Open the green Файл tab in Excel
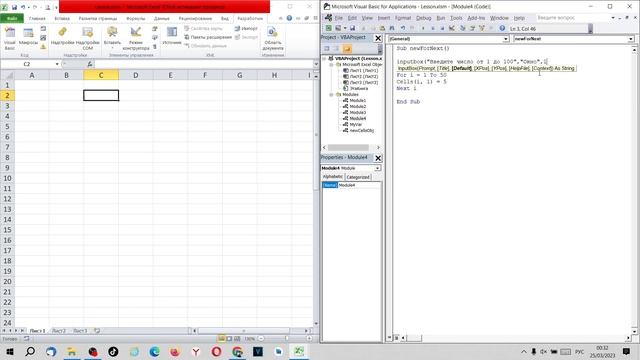Viewport: 640px width, 360px height. [x=12, y=19]
